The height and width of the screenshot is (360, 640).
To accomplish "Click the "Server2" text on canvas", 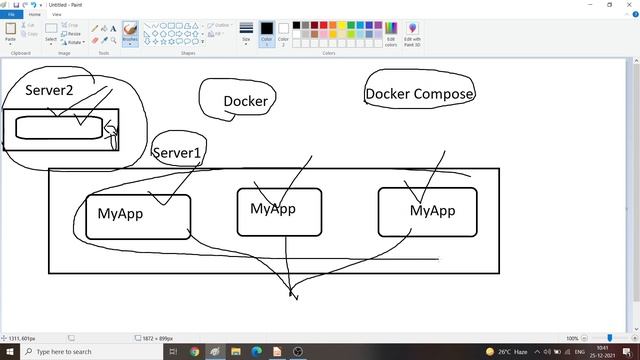I will [49, 90].
